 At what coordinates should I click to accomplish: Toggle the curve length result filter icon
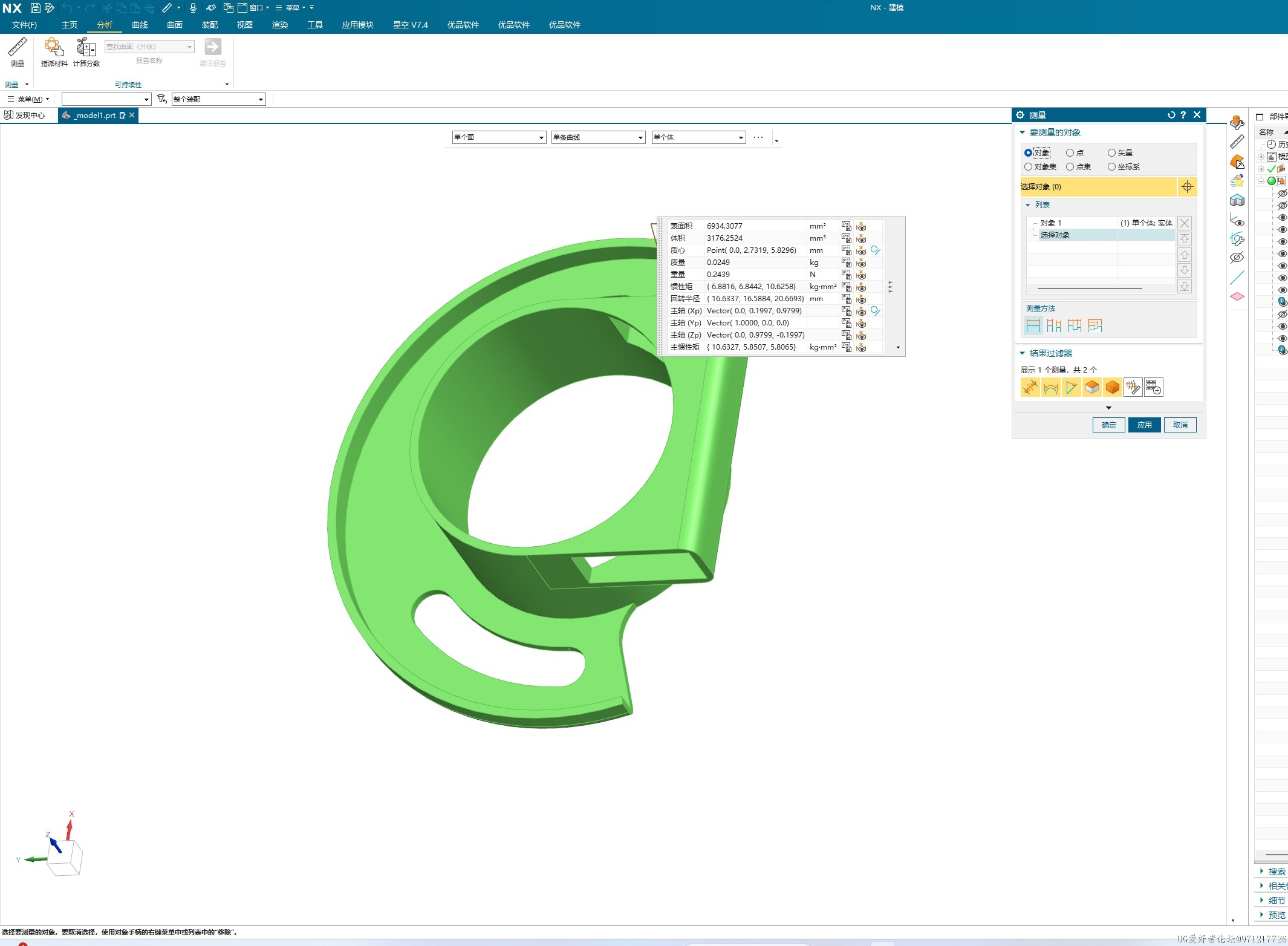pyautogui.click(x=1051, y=387)
